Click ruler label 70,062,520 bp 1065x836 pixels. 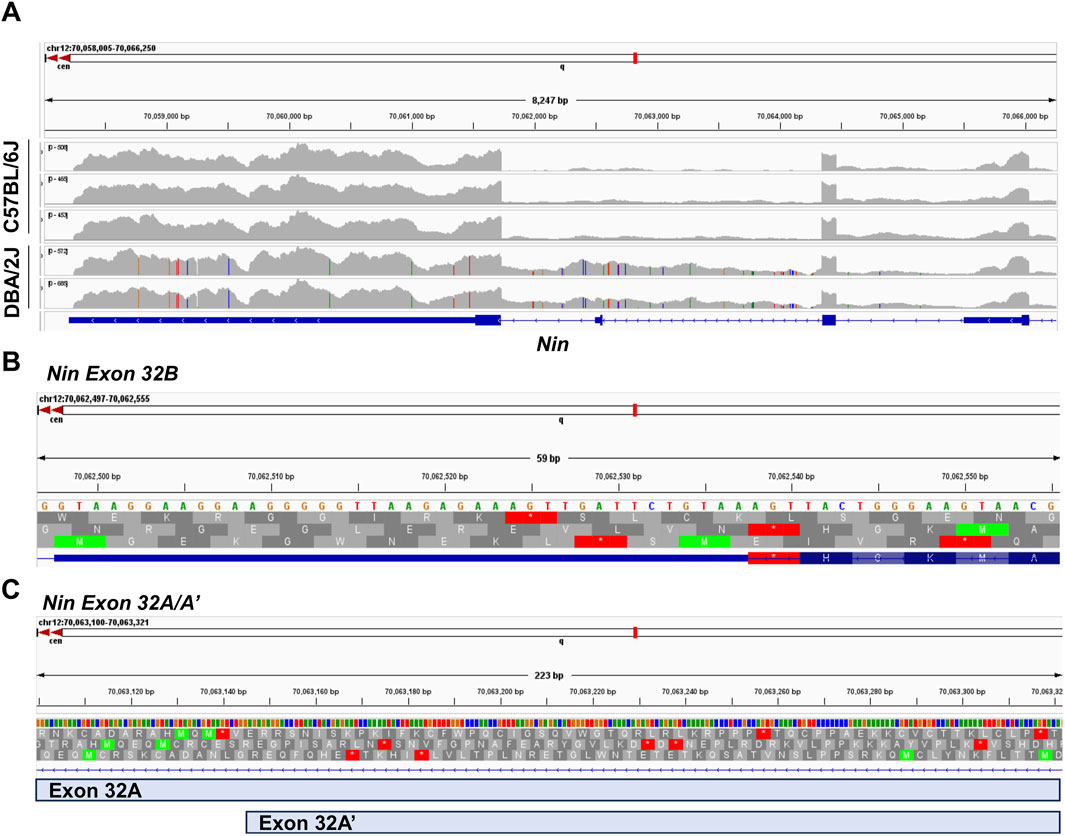[444, 475]
